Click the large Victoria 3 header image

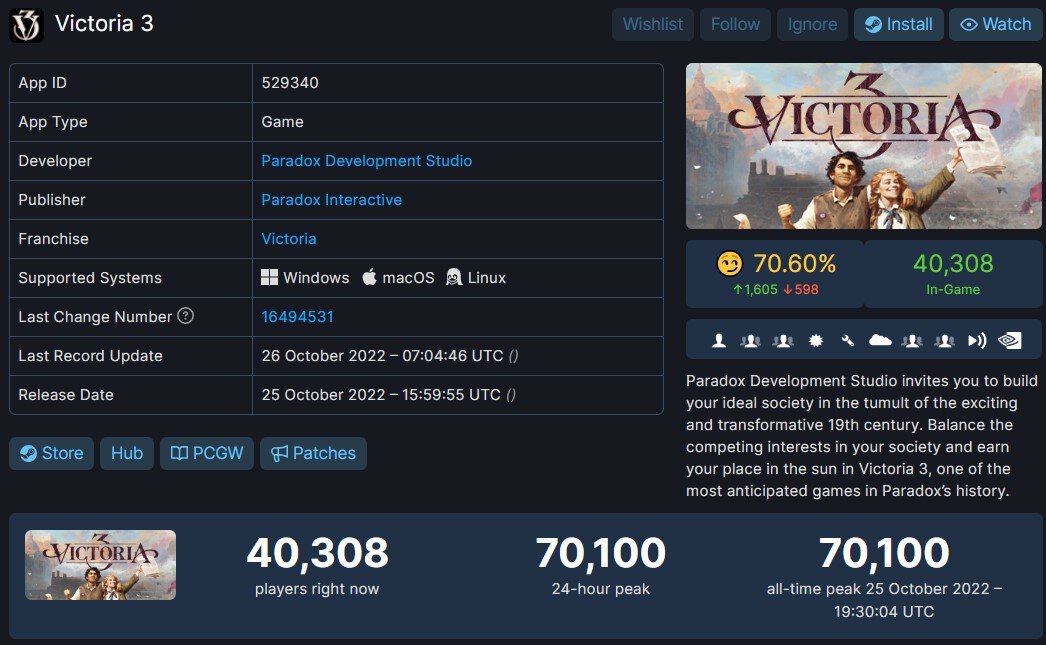click(863, 146)
